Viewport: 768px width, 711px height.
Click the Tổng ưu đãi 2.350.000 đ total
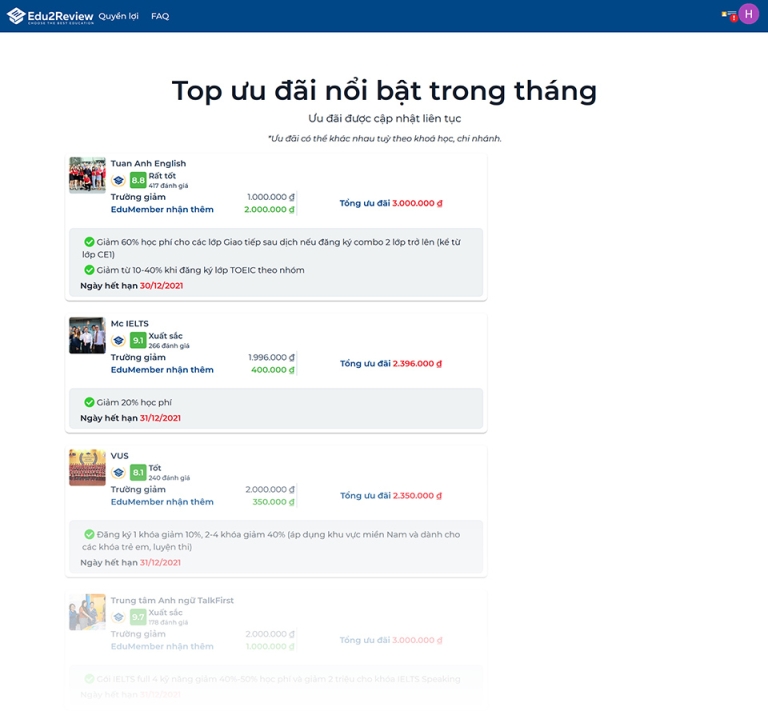[391, 496]
